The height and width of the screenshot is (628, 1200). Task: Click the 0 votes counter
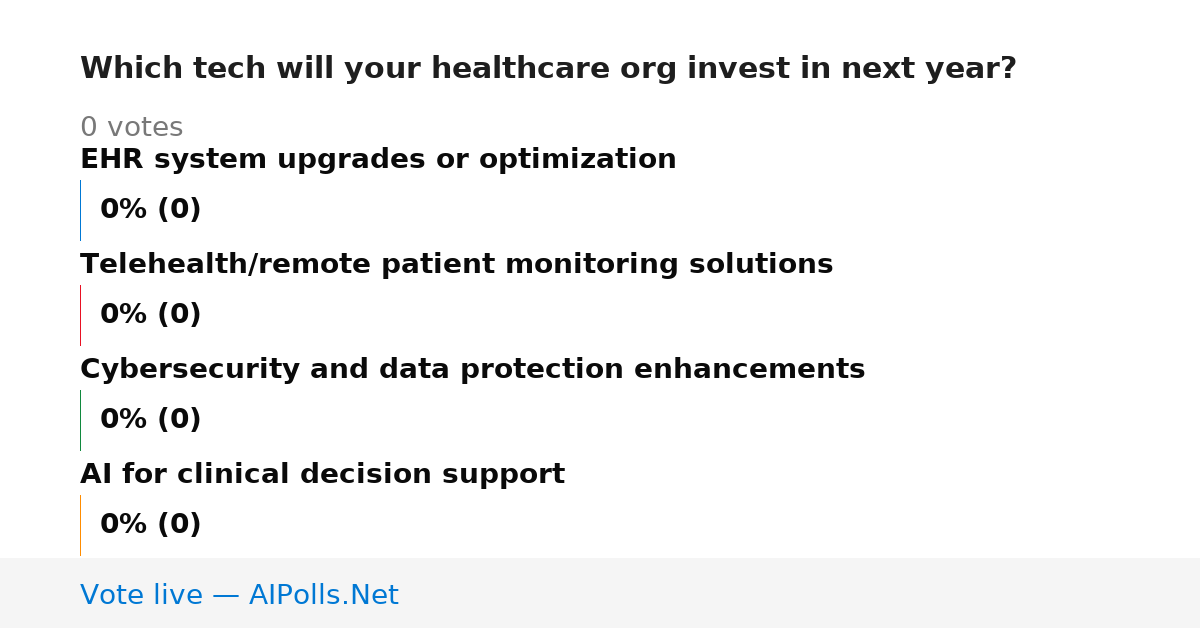click(131, 128)
